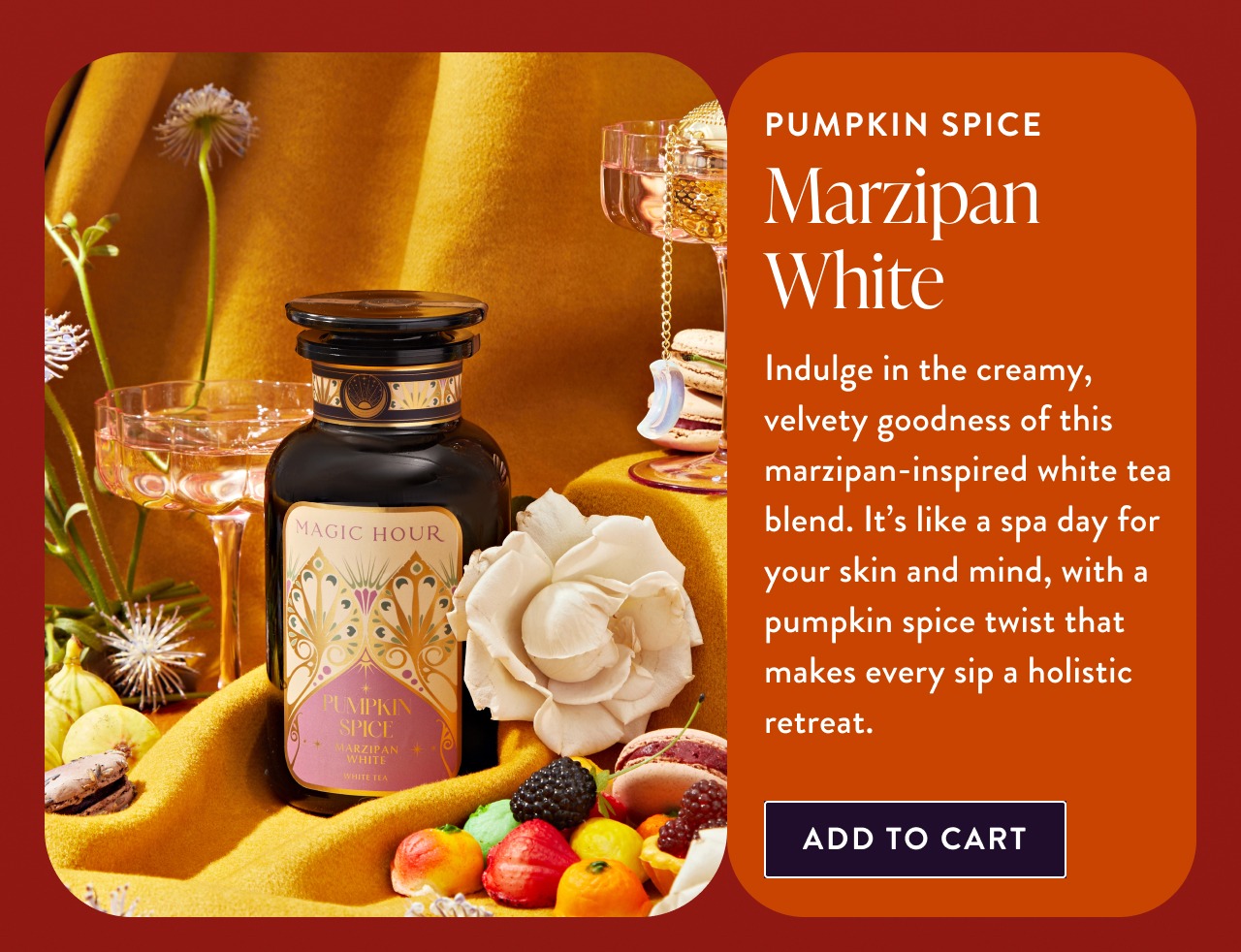Click the chocolate macaron at bottom left
This screenshot has height=952, width=1241.
(x=89, y=781)
